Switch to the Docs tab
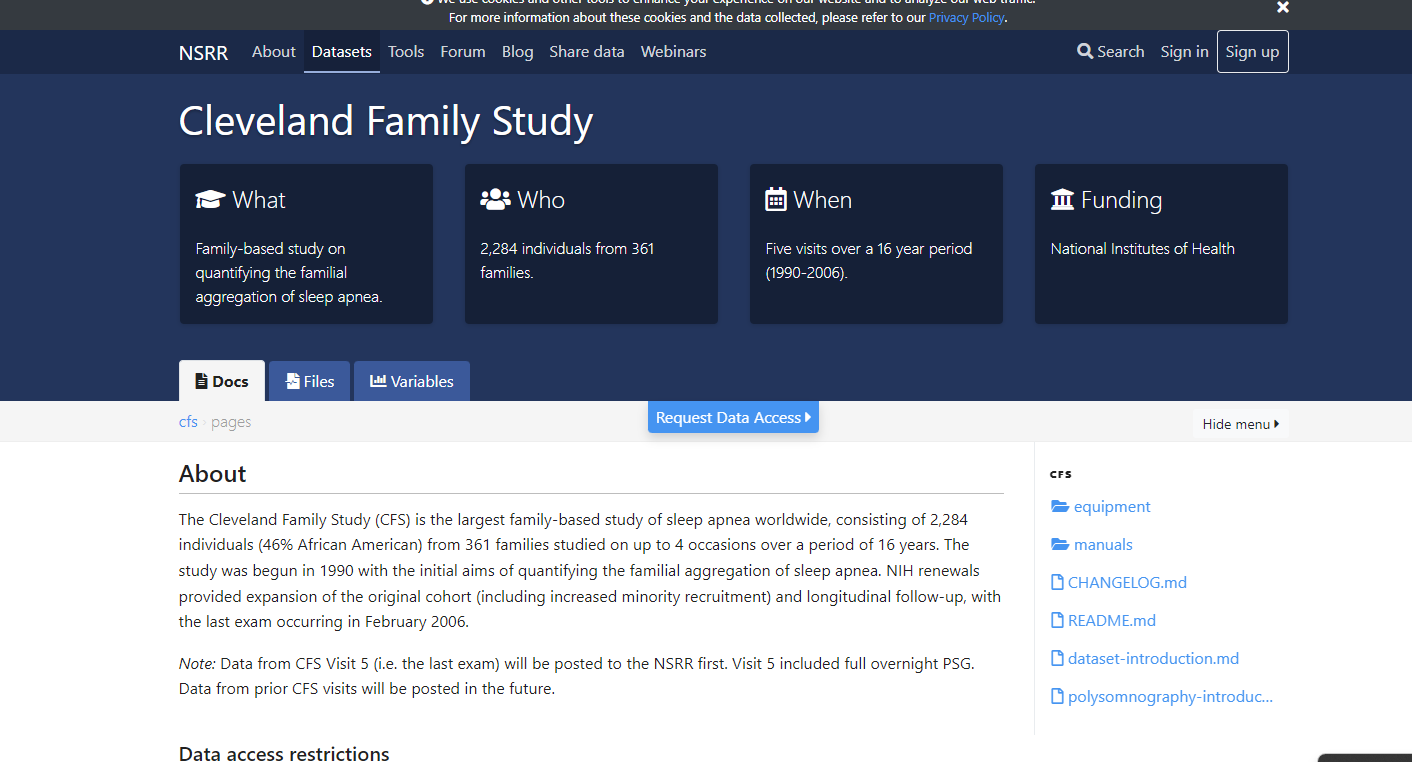 click(x=222, y=381)
